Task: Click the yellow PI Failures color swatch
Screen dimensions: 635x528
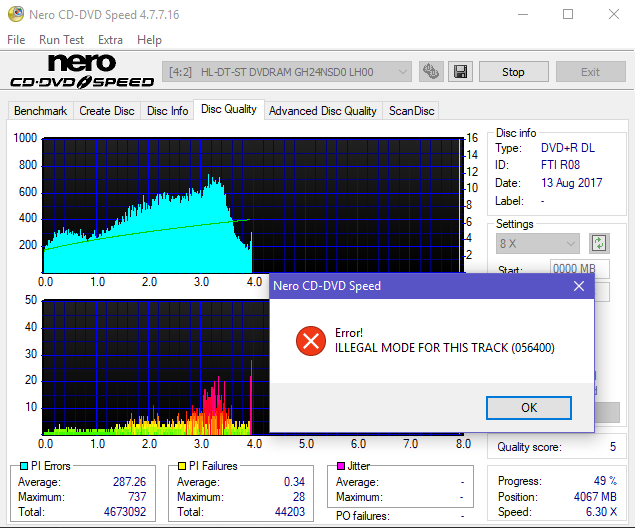Action: coord(182,466)
